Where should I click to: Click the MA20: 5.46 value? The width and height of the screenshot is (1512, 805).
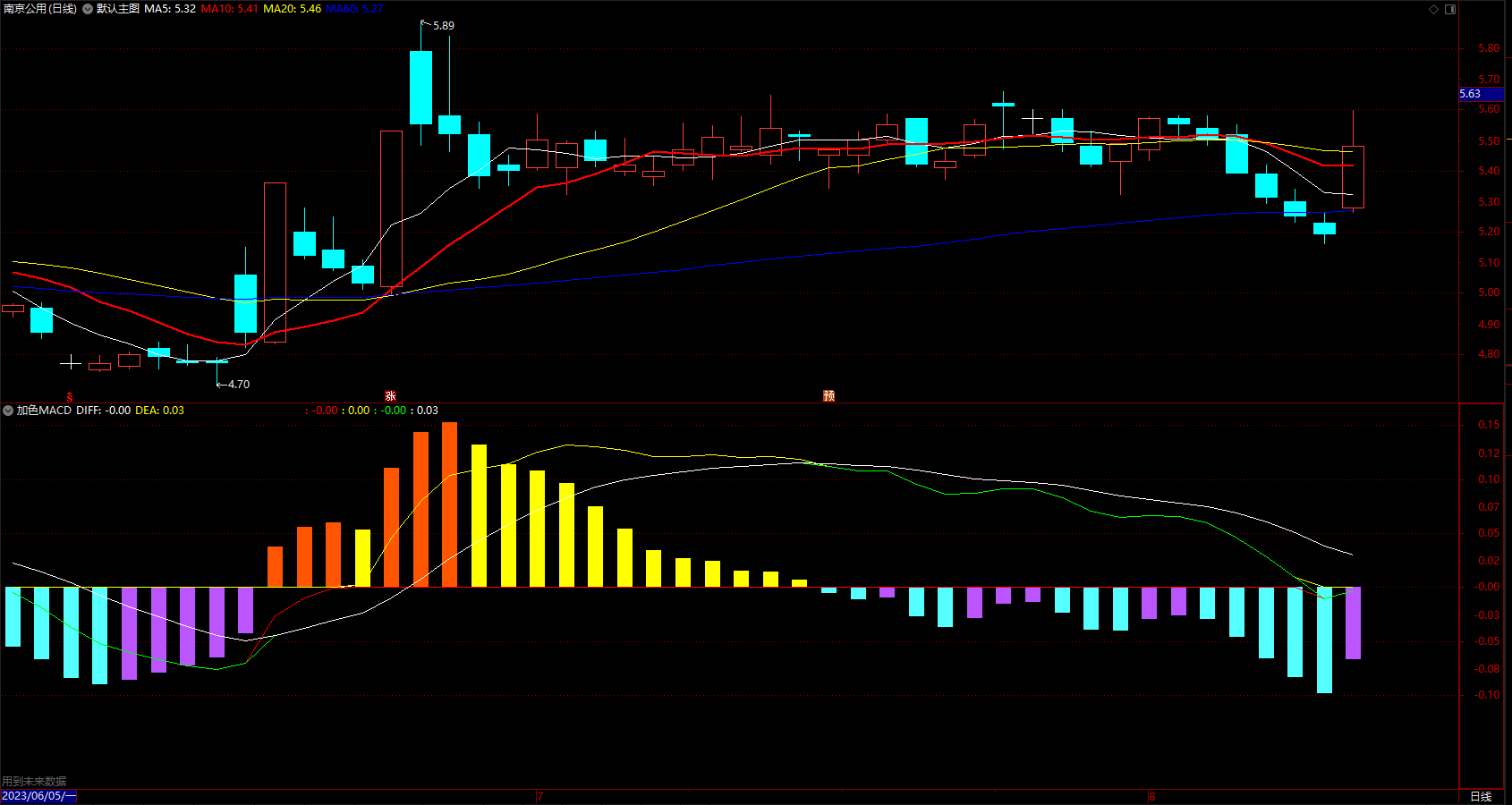(292, 9)
